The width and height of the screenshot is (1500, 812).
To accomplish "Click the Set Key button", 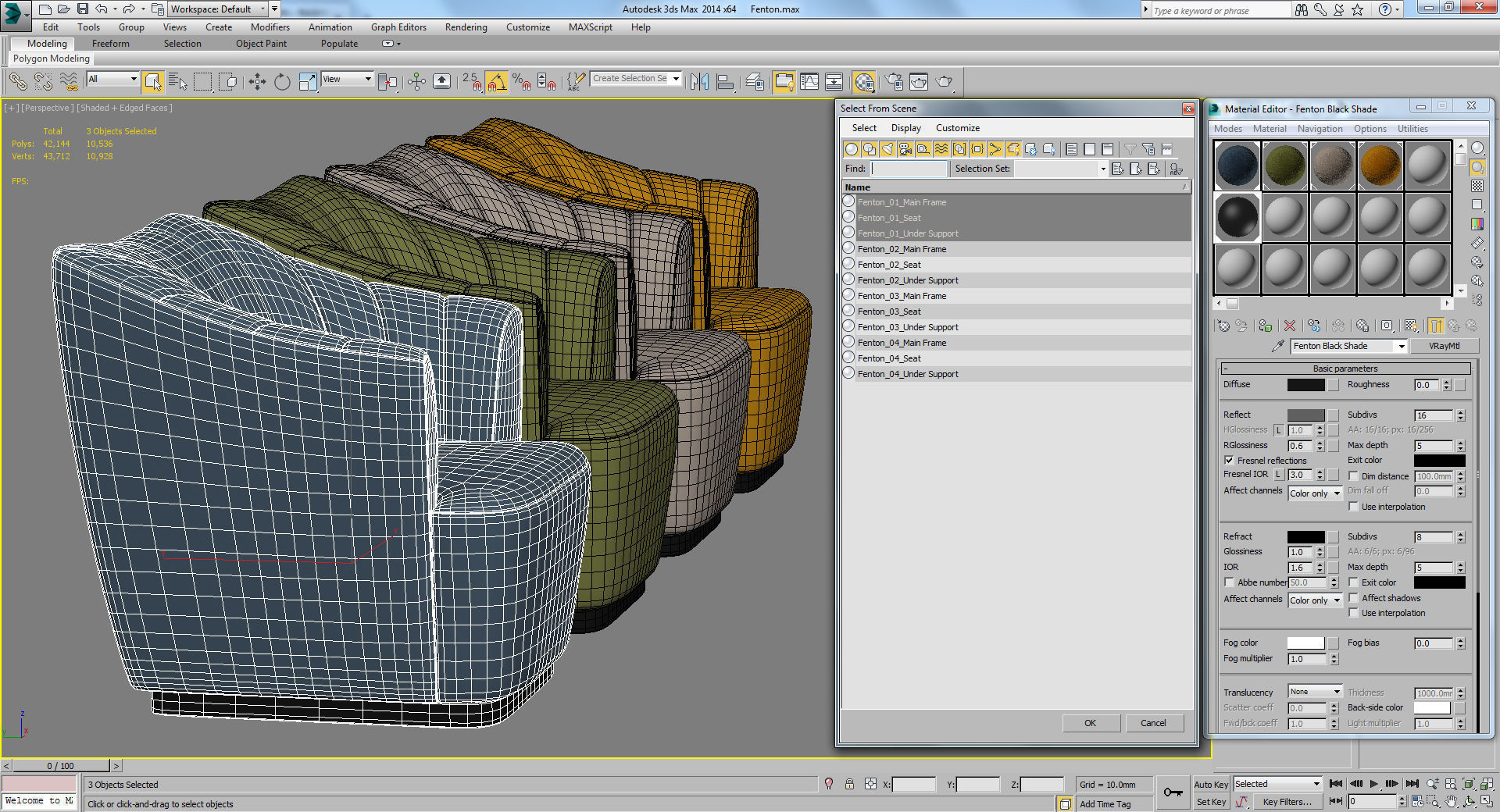I will pos(1211,802).
